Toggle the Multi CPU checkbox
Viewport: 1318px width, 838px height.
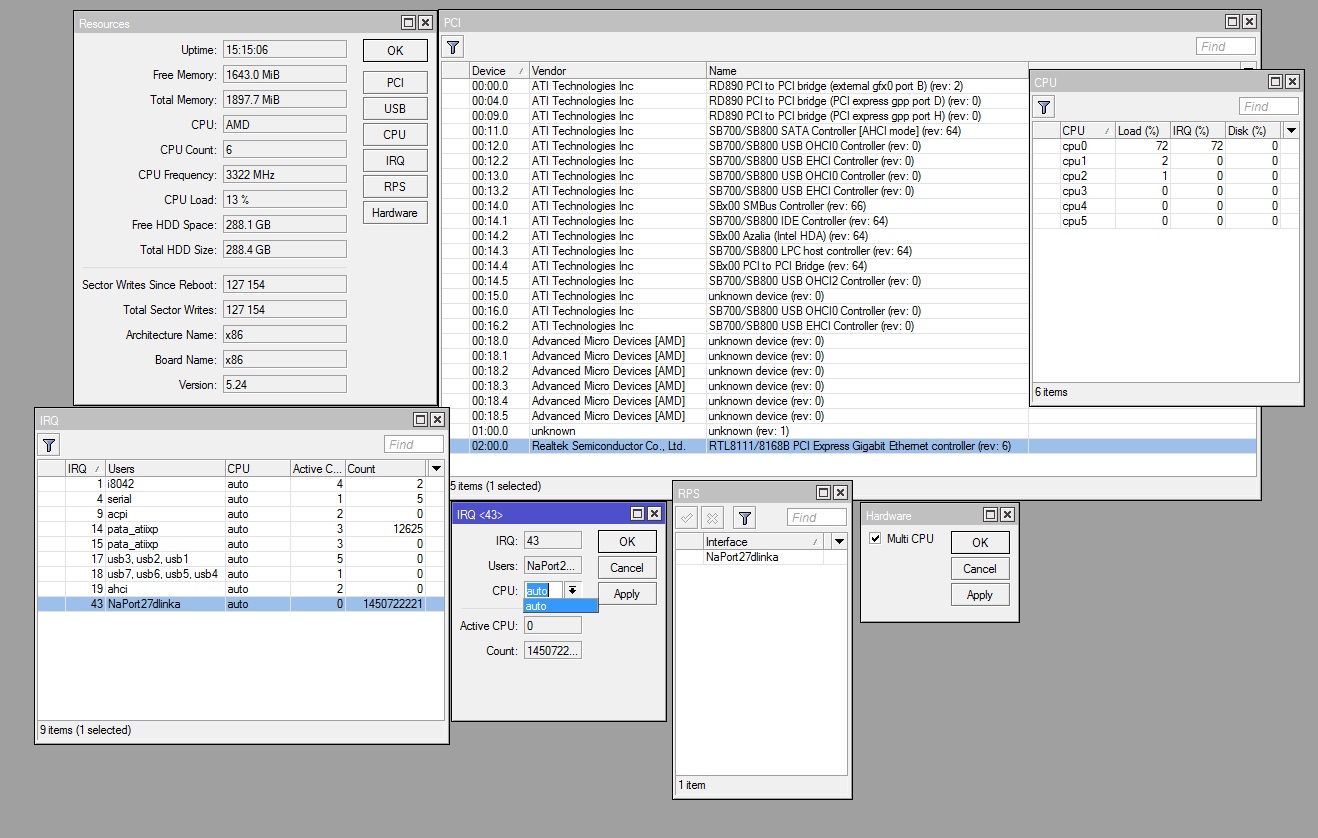tap(876, 539)
